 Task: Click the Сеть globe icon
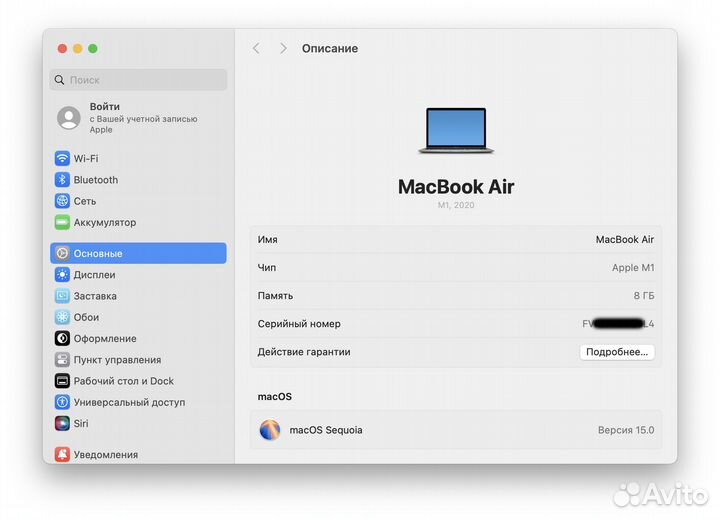click(x=62, y=201)
